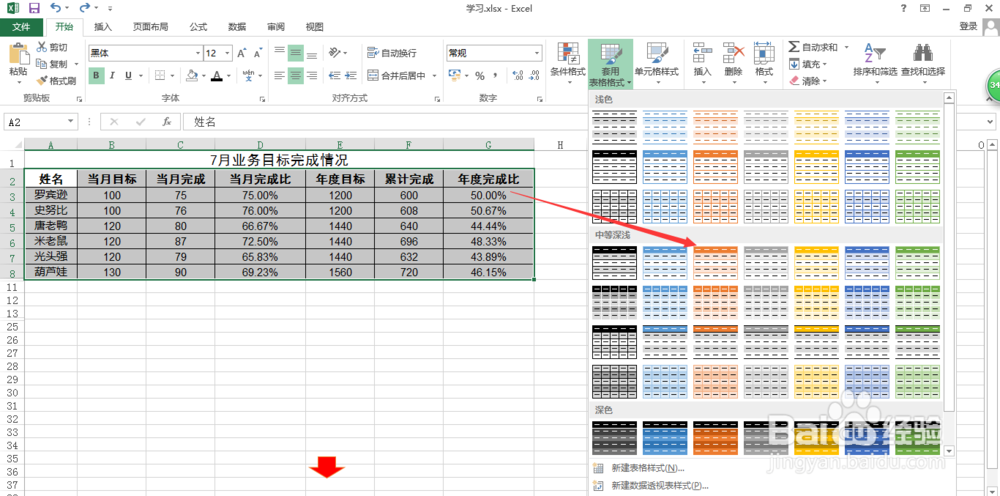Click the Save icon in quick access toolbar
Screen dimensions: 1000x496
click(x=34, y=8)
